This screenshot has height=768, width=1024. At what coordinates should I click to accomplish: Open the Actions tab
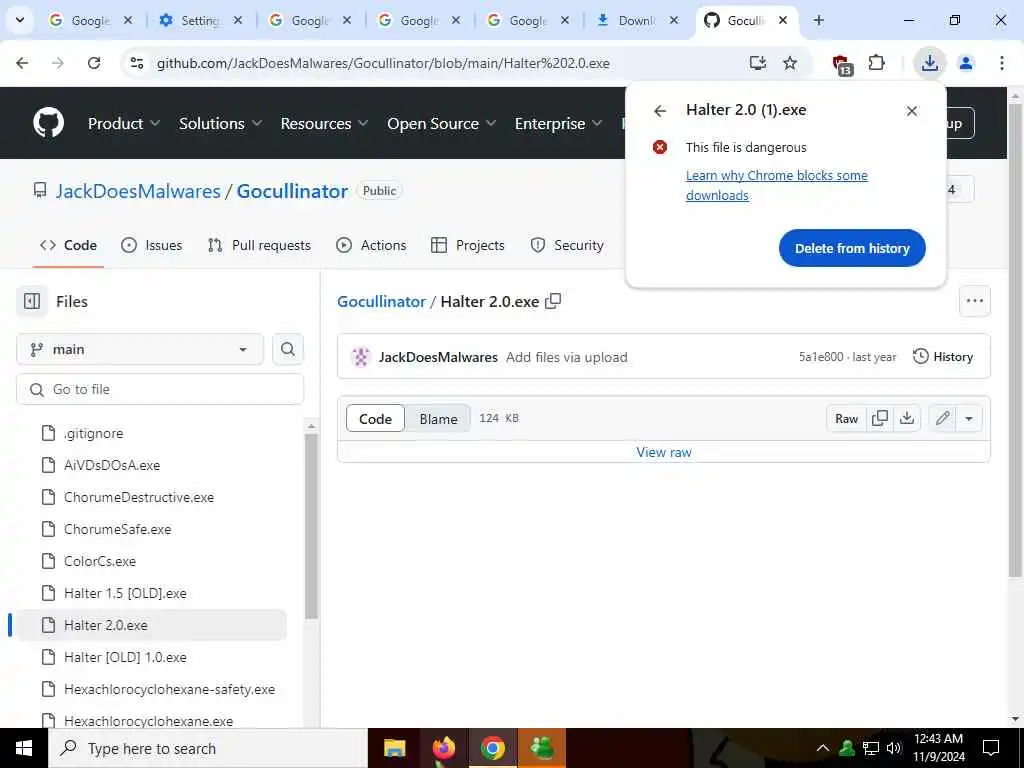(371, 246)
